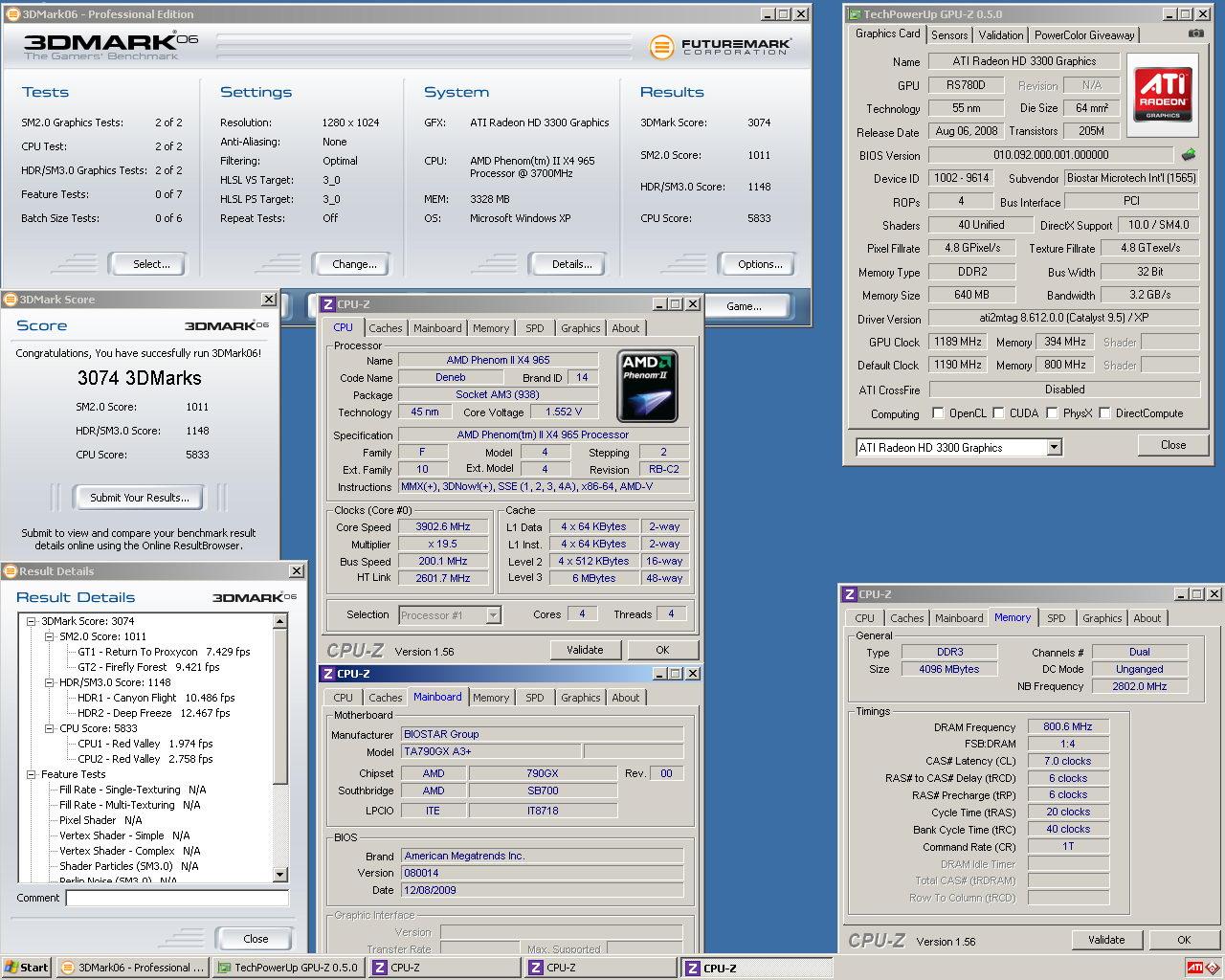Screen dimensions: 1225x980
Task: Click Core Speed value 3902.6 MHz
Action: [x=443, y=526]
